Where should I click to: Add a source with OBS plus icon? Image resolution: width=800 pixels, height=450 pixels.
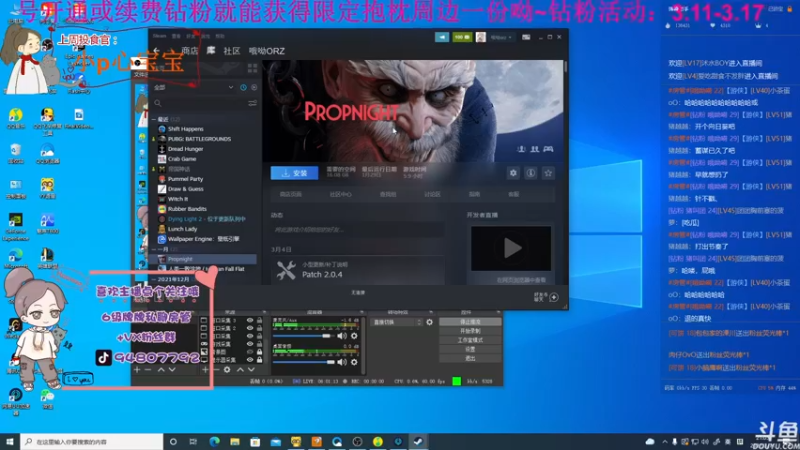pos(205,369)
